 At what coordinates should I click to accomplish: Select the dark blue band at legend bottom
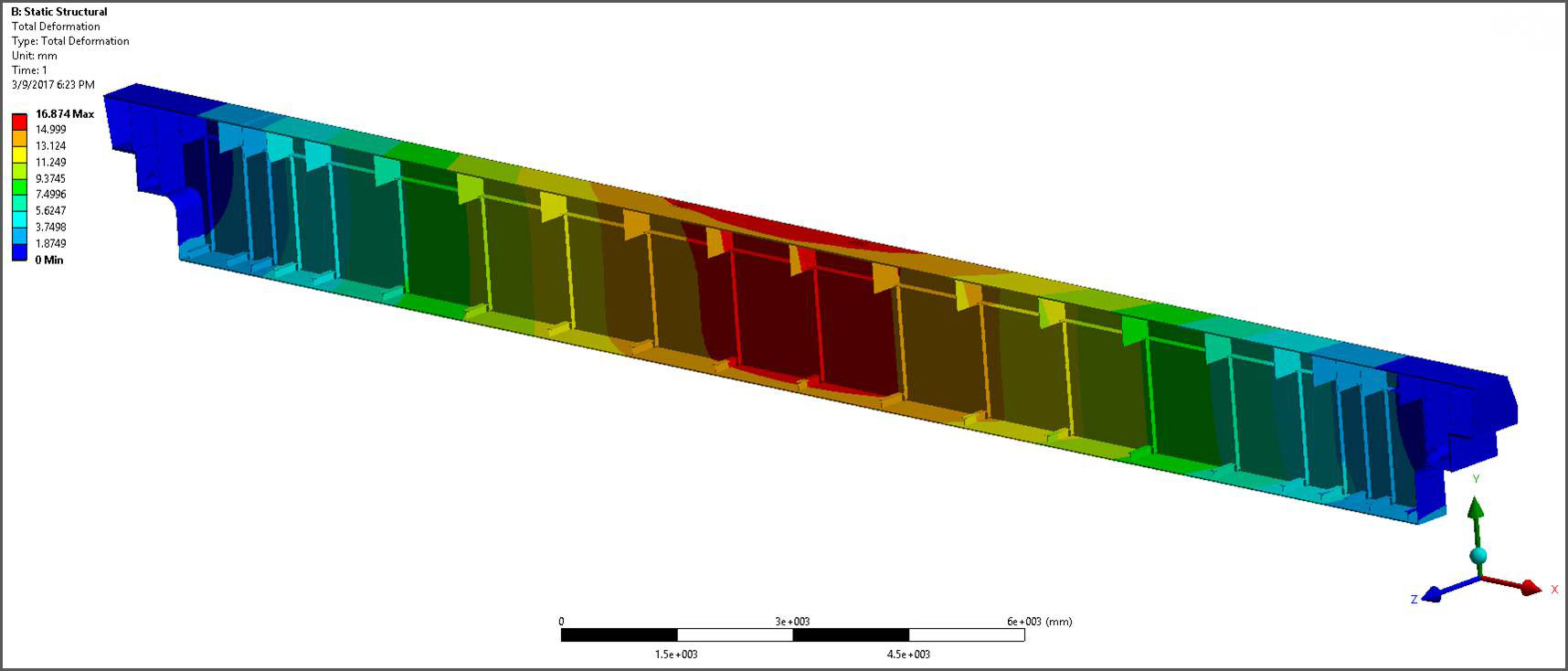[19, 253]
